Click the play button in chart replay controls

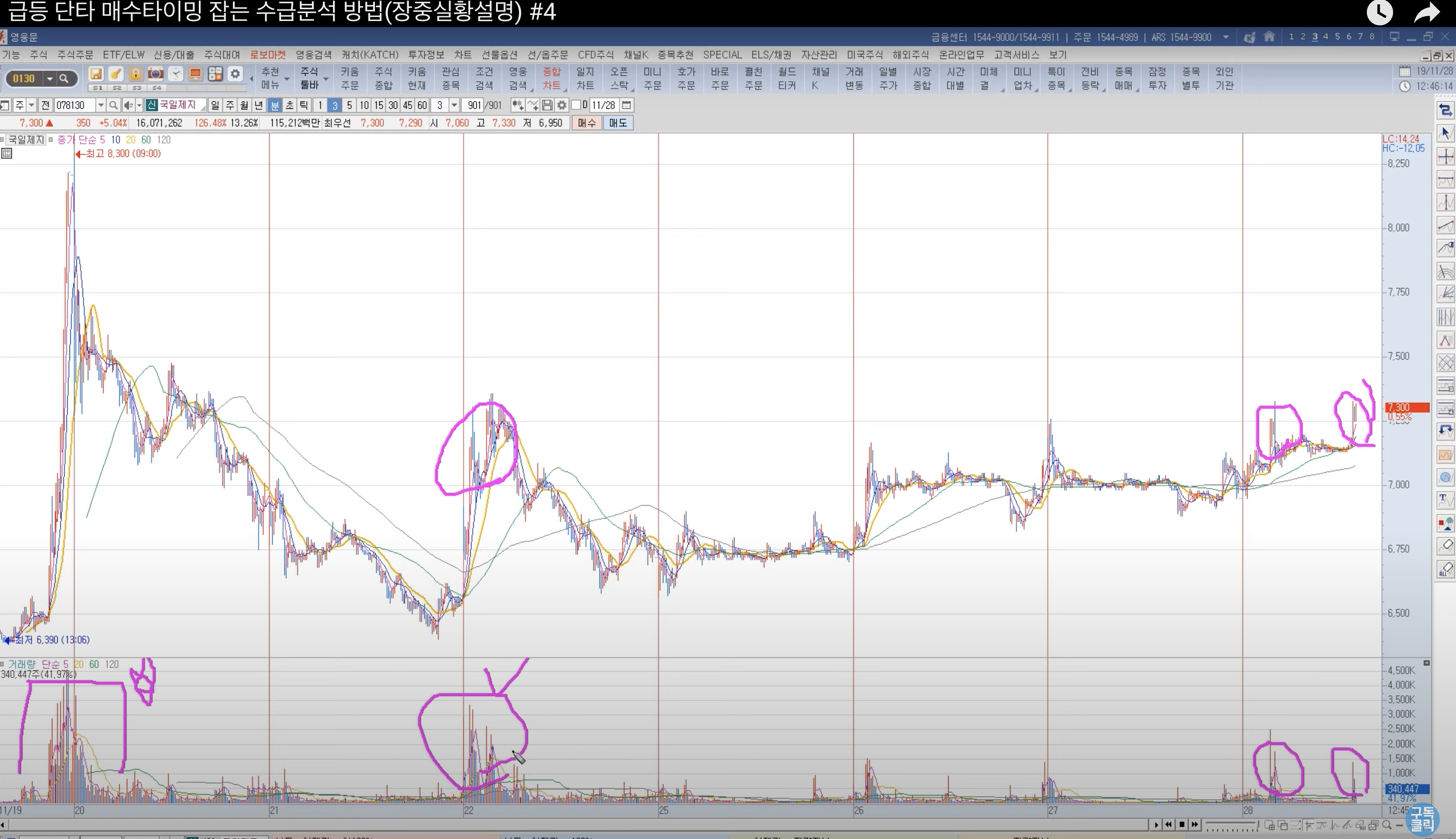click(1156, 825)
